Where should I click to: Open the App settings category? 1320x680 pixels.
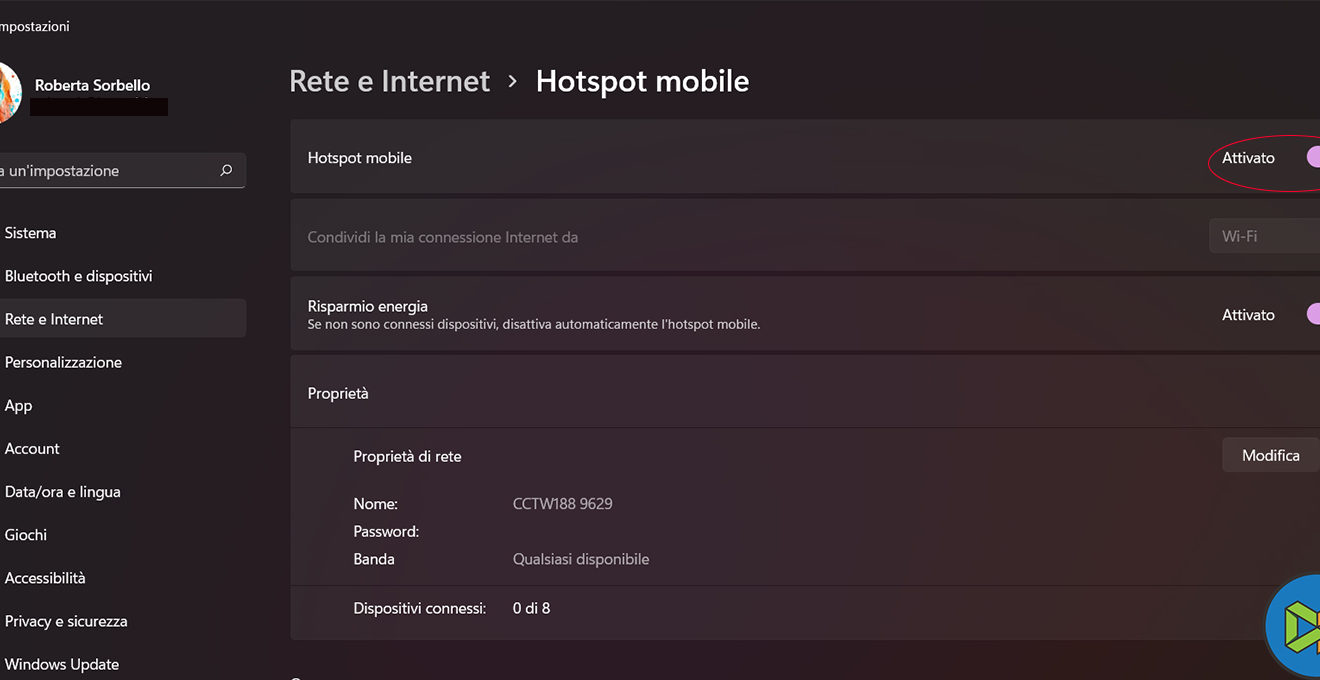point(18,405)
